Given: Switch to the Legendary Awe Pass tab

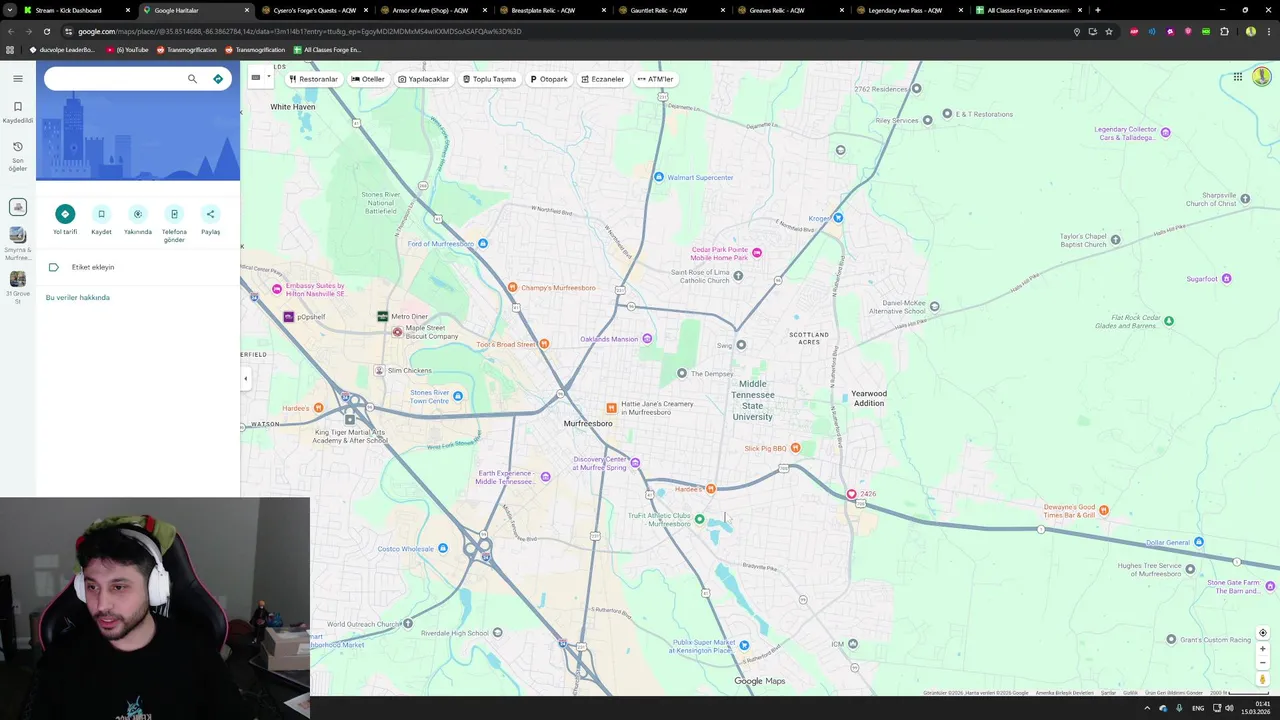Looking at the screenshot, I should click(x=905, y=10).
